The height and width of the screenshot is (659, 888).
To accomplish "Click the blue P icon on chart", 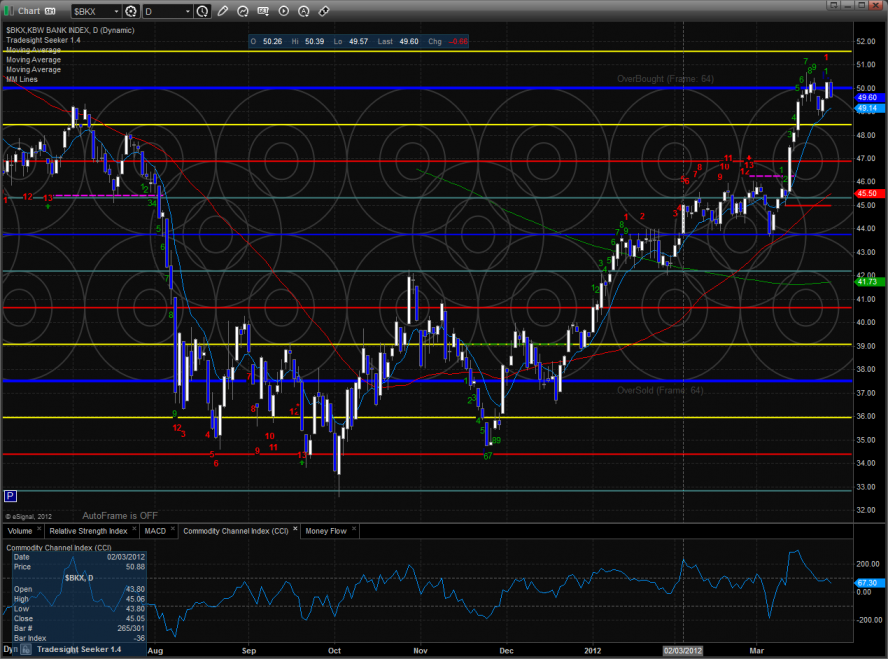I will coord(11,495).
